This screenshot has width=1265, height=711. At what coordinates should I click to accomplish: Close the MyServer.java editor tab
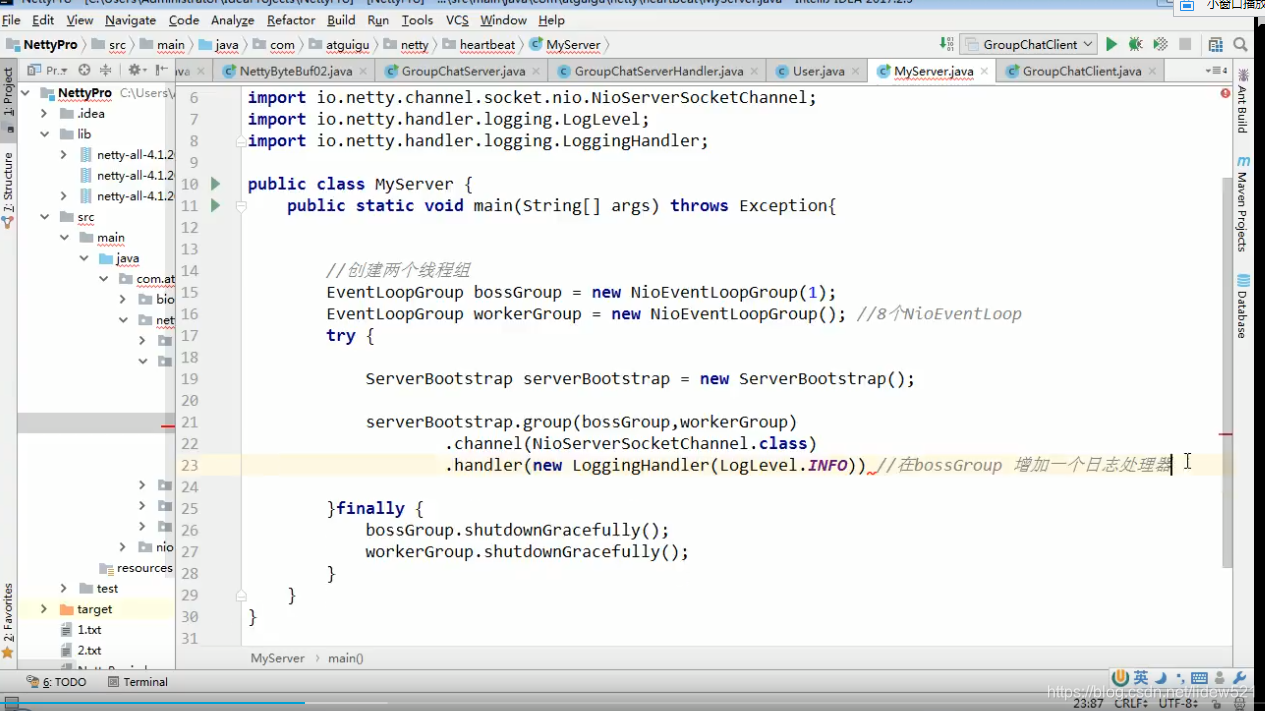click(984, 71)
